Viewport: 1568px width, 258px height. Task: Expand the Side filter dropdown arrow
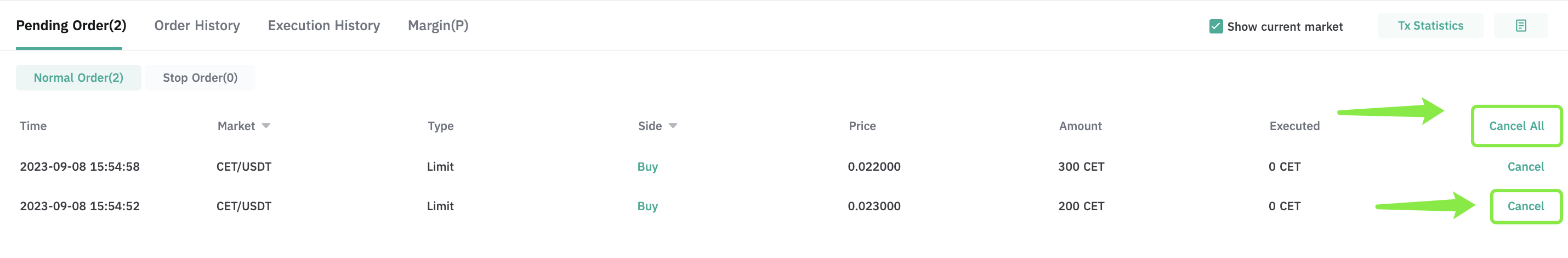(673, 126)
